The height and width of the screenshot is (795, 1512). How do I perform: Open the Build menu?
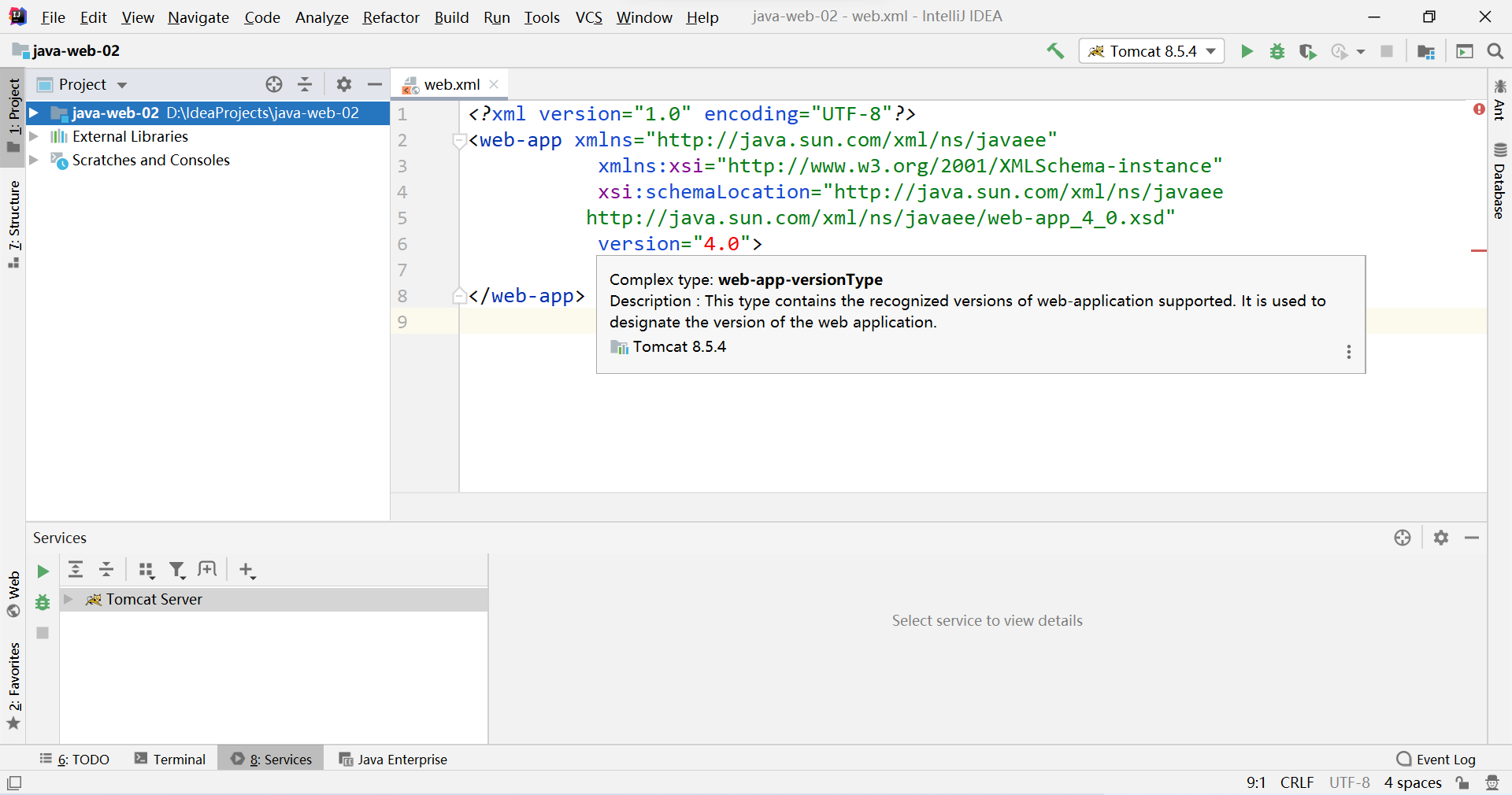pyautogui.click(x=451, y=17)
